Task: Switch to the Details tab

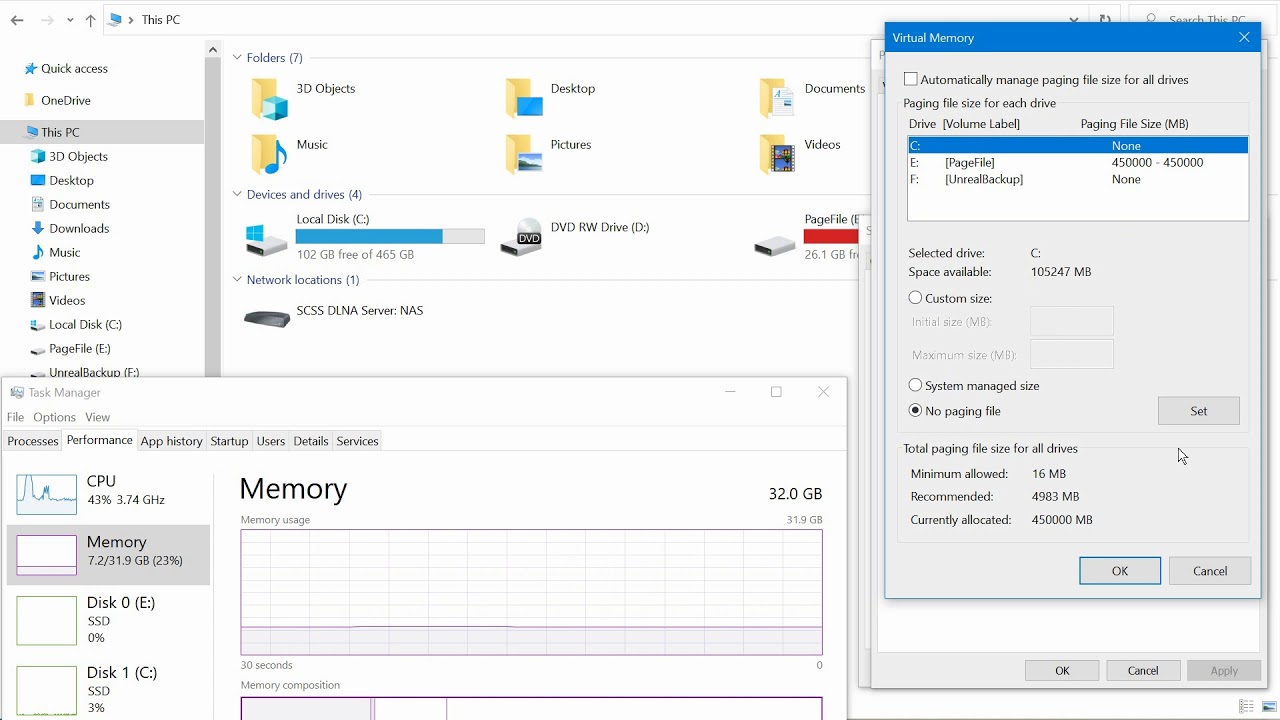Action: point(311,441)
